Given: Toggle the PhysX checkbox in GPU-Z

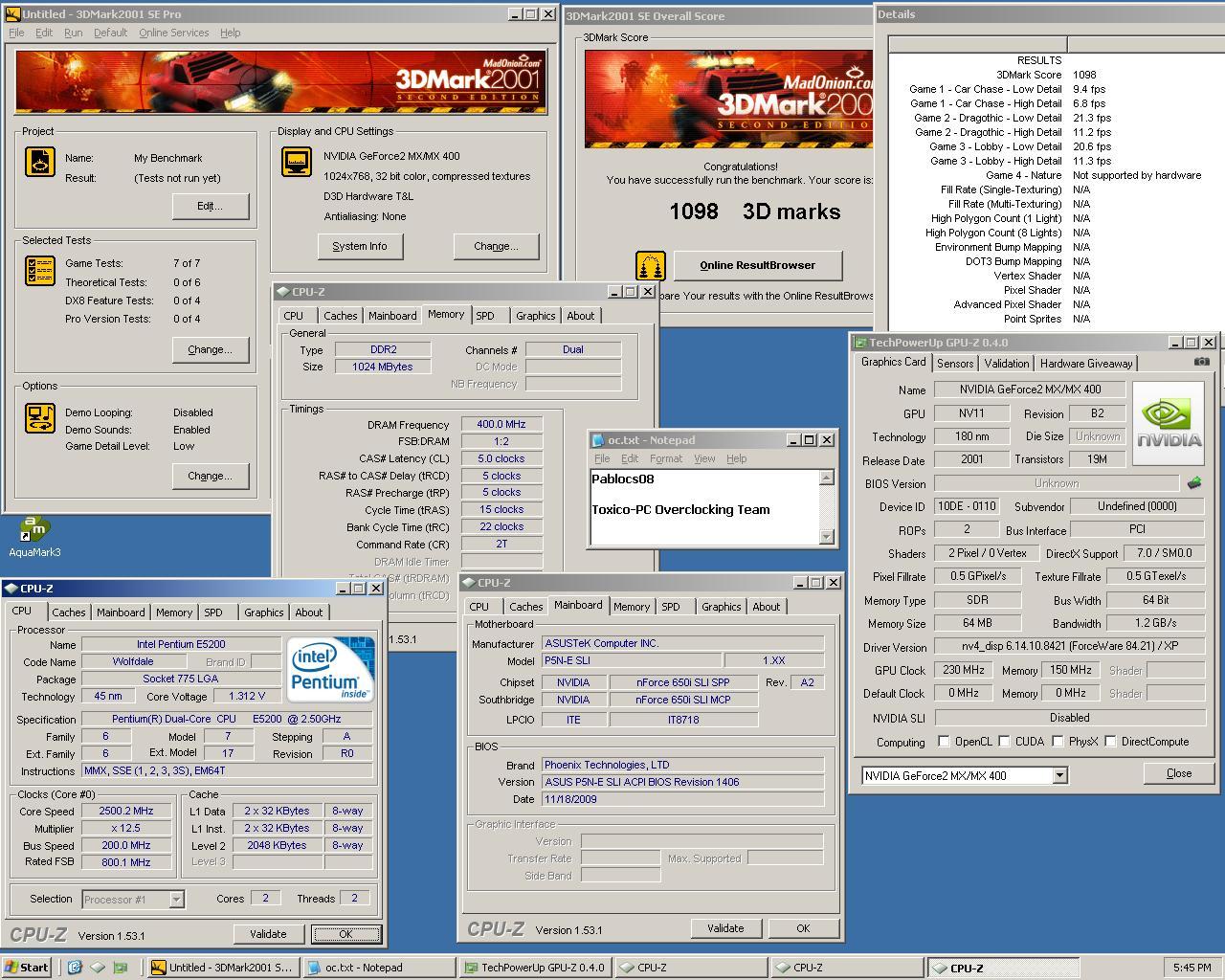Looking at the screenshot, I should click(x=1058, y=742).
